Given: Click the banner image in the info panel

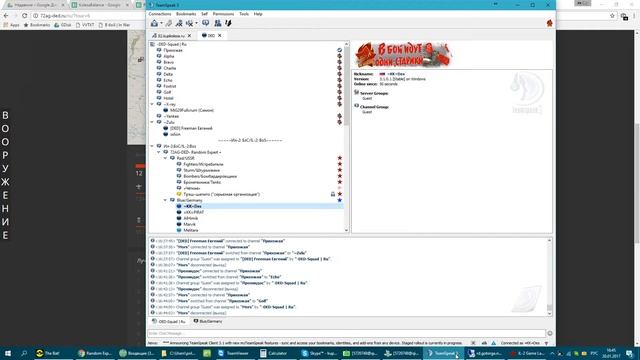Looking at the screenshot, I should 403,55.
